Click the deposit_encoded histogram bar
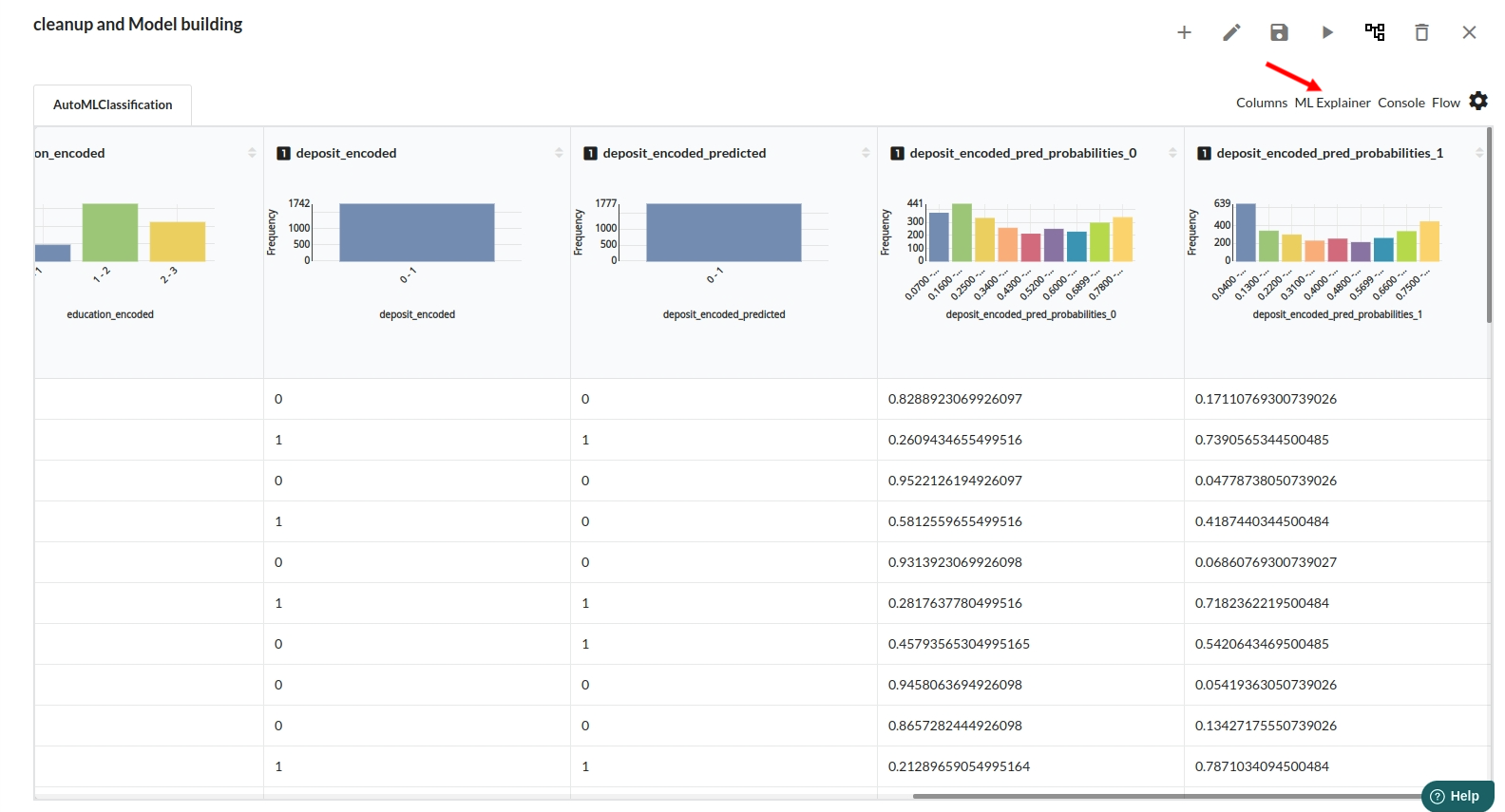 [417, 232]
